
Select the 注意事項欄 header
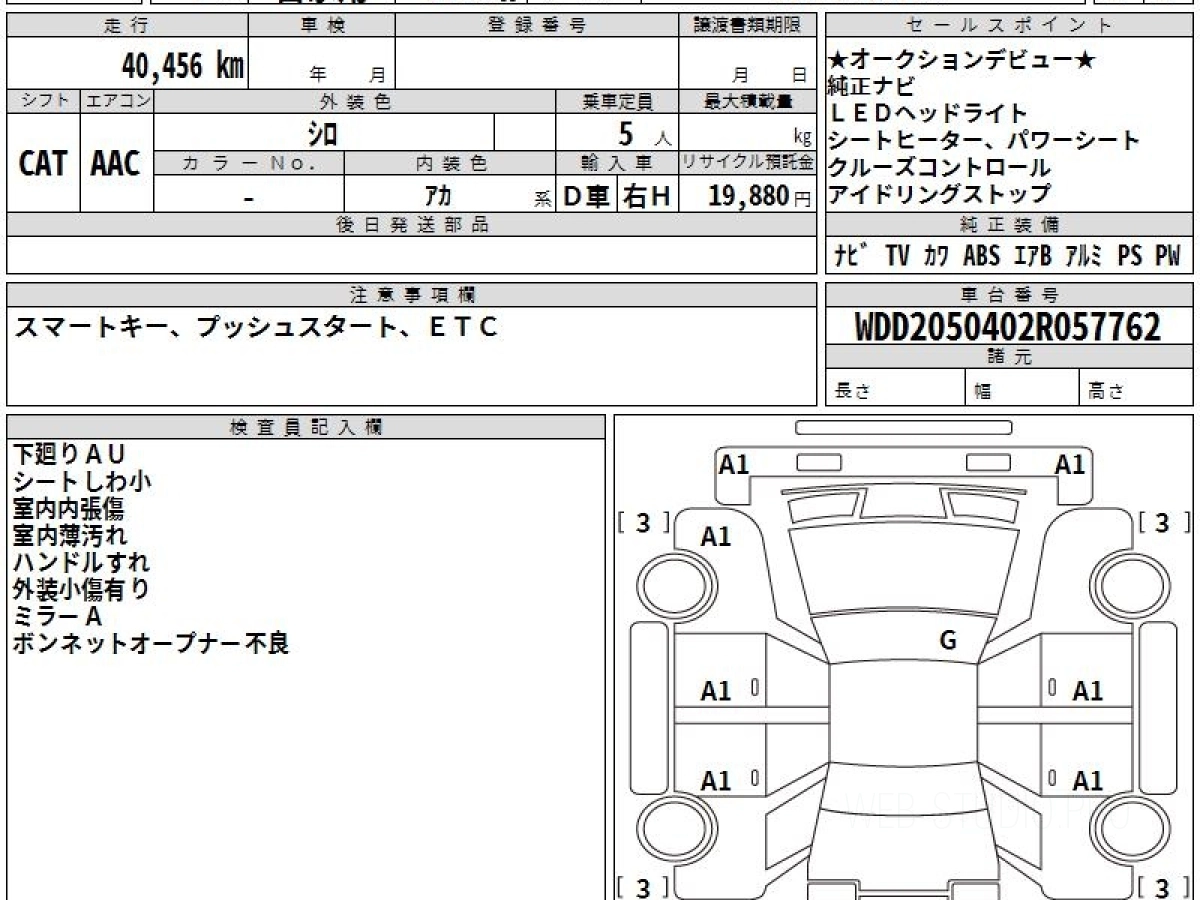412,294
